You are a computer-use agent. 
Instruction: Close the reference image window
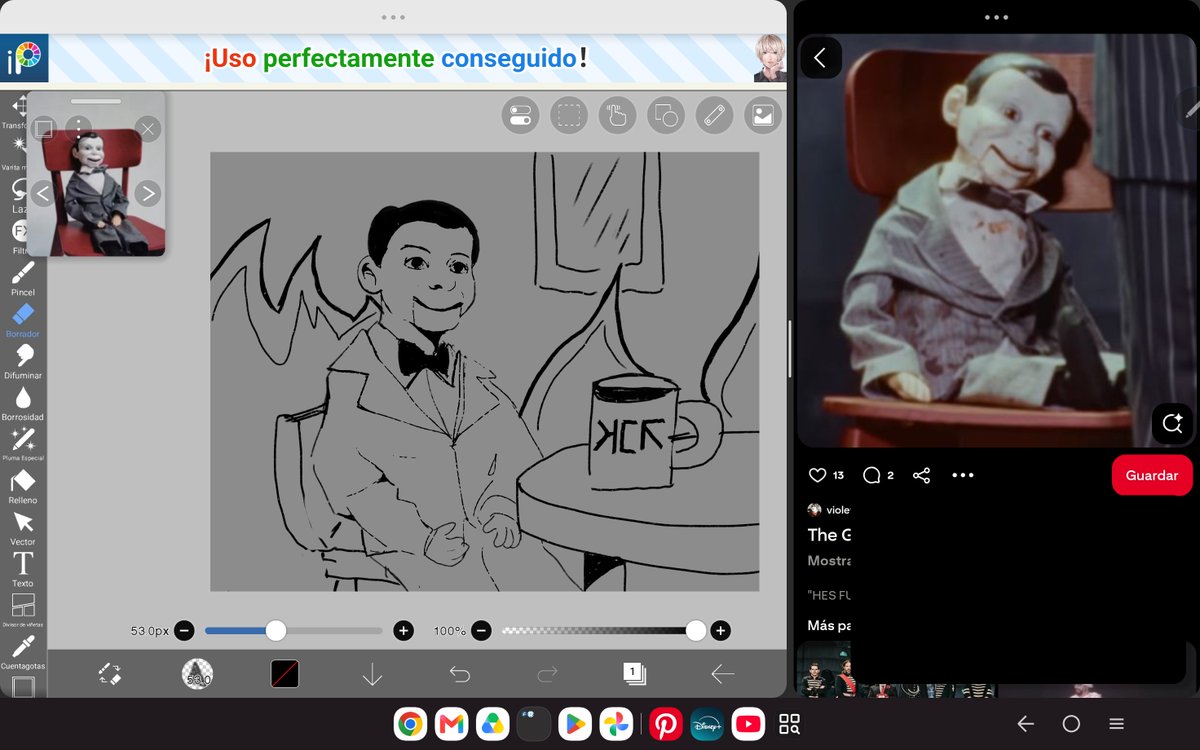point(148,128)
